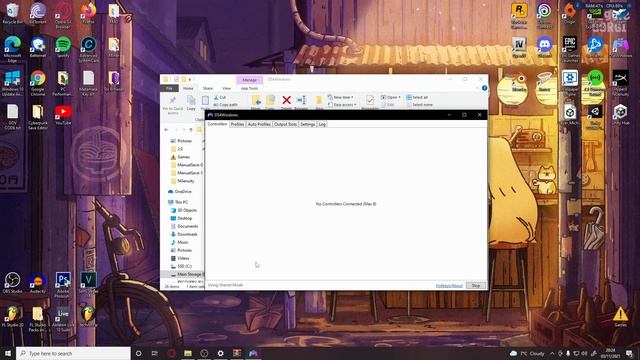Screen dimensions: 640x360
Task: Click the Stop button in DS4Windows
Action: [476, 285]
